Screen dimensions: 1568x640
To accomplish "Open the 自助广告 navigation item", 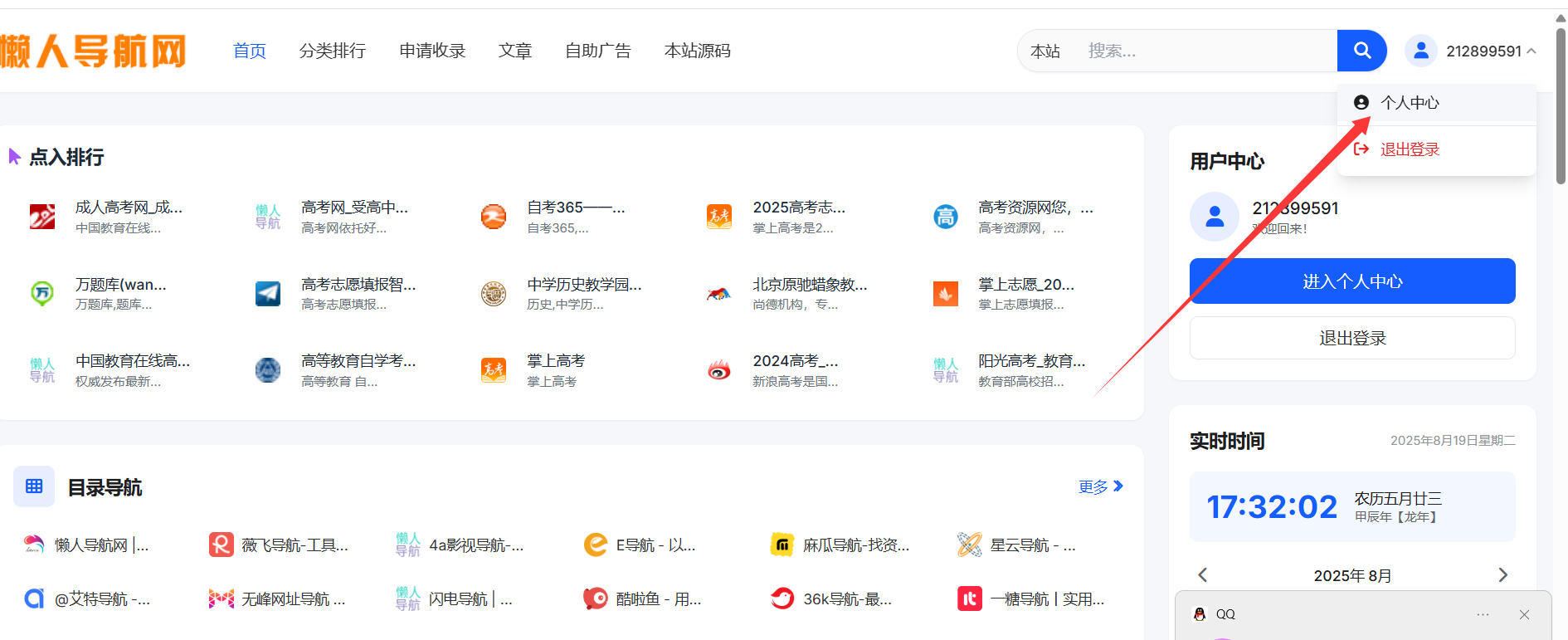I will click(598, 51).
